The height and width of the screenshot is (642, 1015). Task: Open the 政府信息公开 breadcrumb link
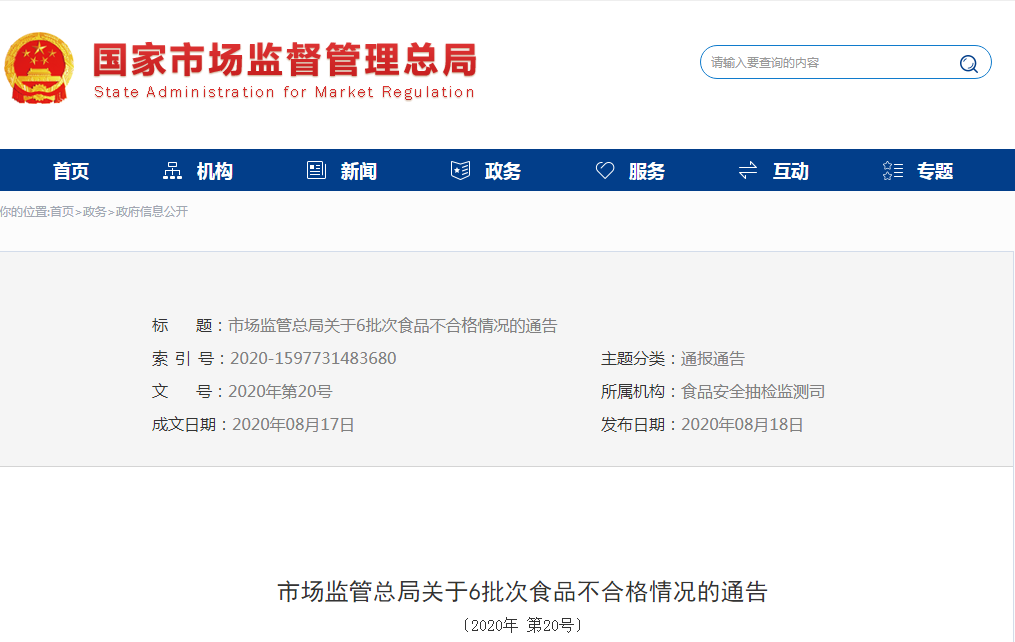point(152,212)
